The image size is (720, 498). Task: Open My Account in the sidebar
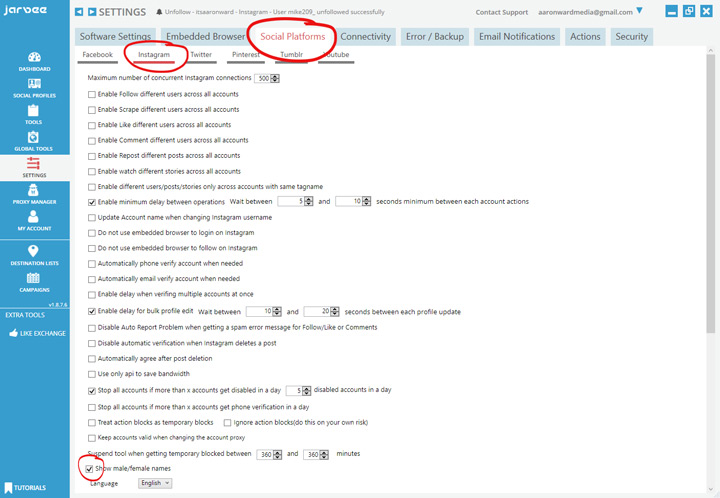pos(34,221)
